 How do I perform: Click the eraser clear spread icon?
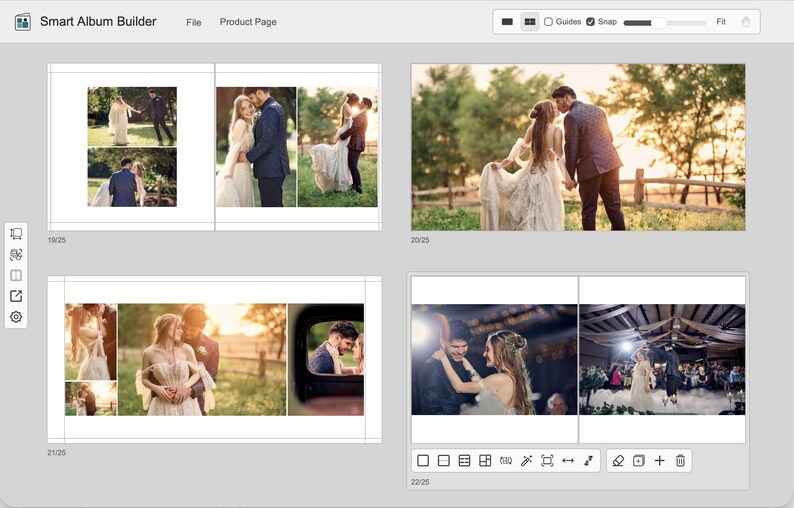tap(618, 460)
